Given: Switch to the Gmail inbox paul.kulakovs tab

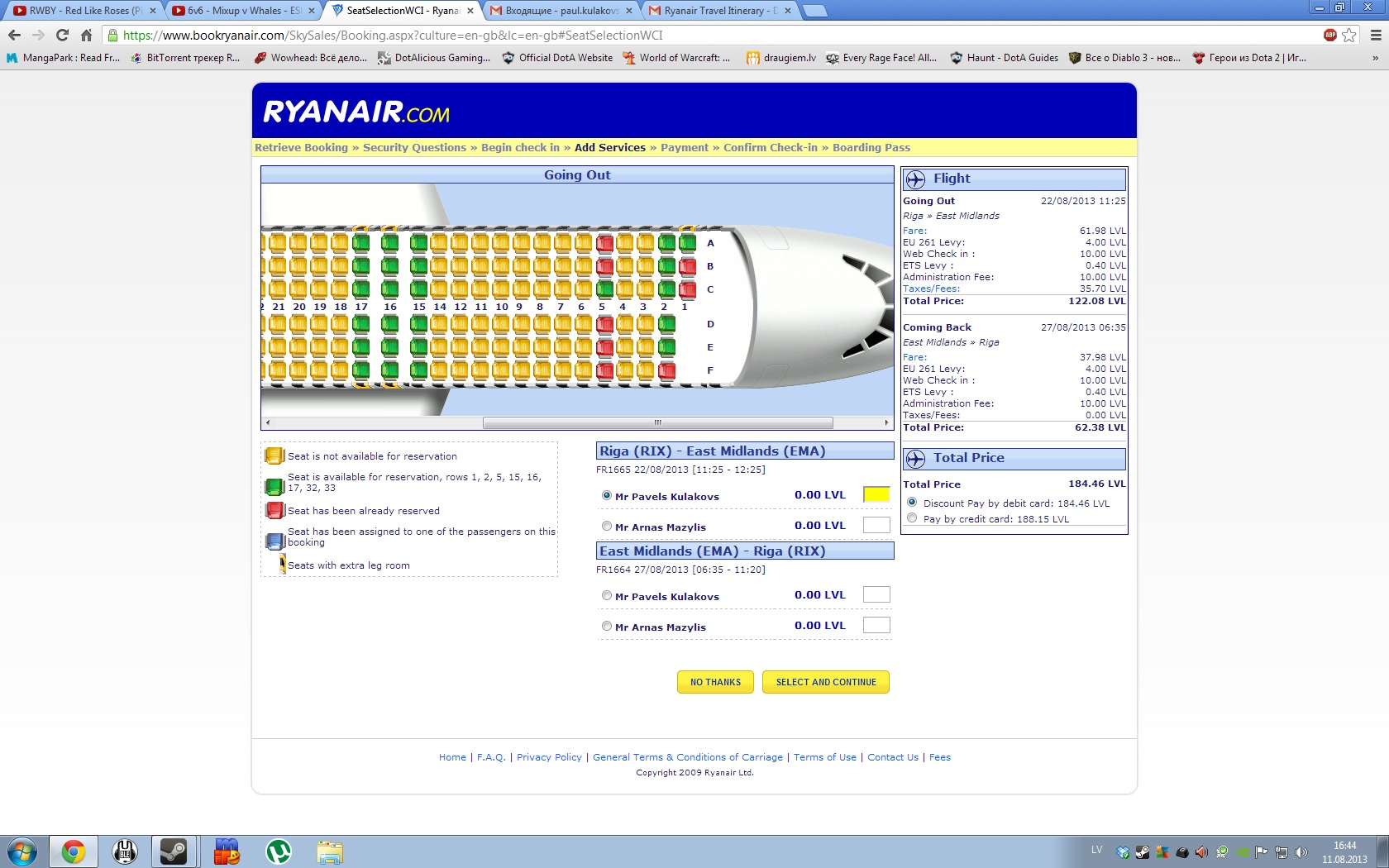Looking at the screenshot, I should point(561,11).
